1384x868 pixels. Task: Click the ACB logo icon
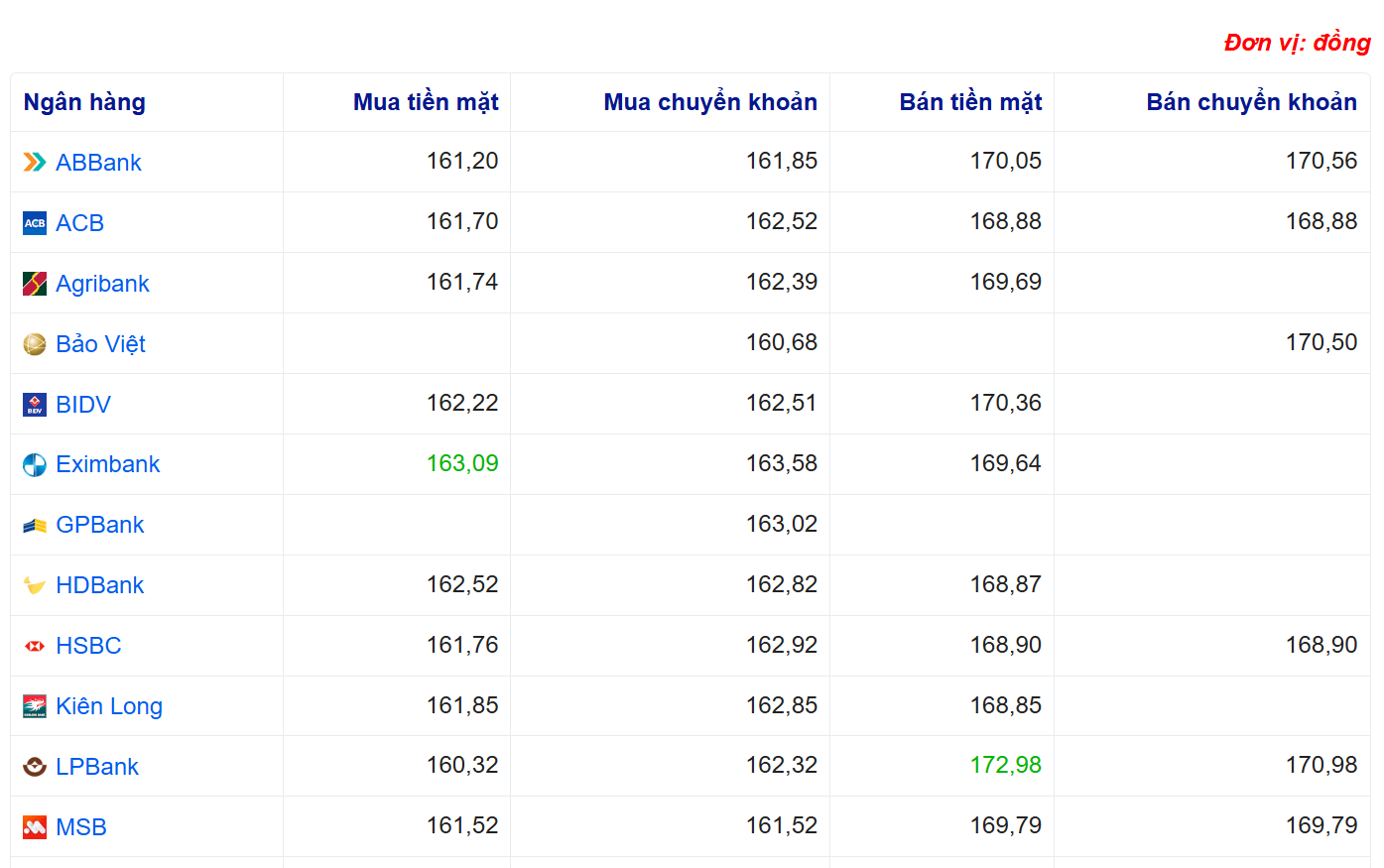coord(35,223)
